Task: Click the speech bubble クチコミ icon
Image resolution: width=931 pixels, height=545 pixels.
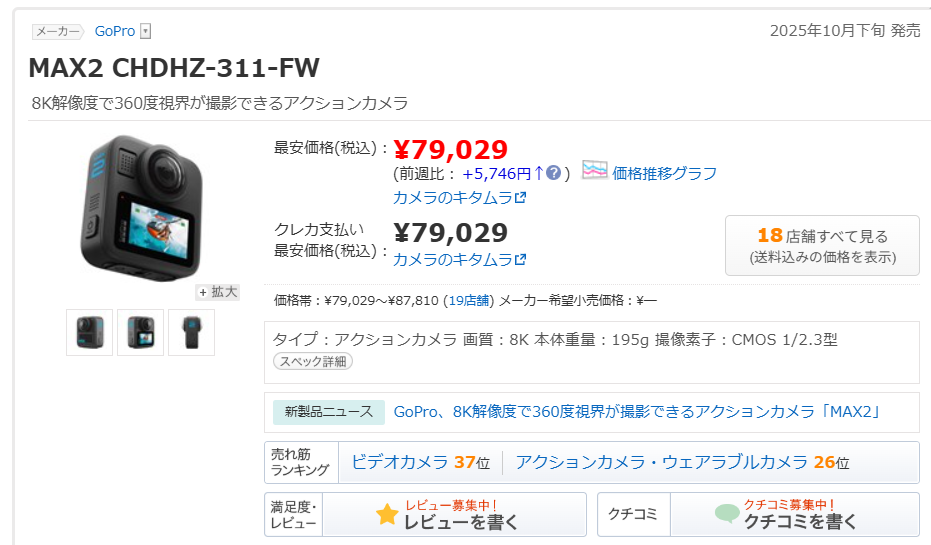Action: pos(727,514)
